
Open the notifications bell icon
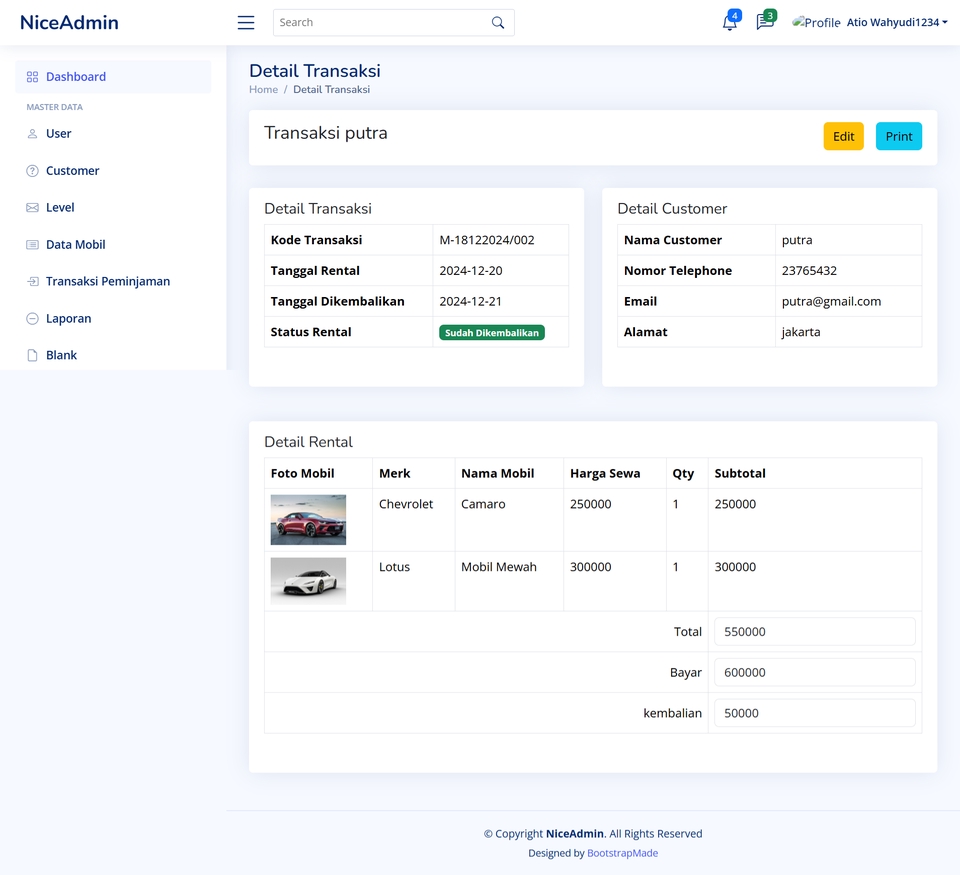pos(729,23)
